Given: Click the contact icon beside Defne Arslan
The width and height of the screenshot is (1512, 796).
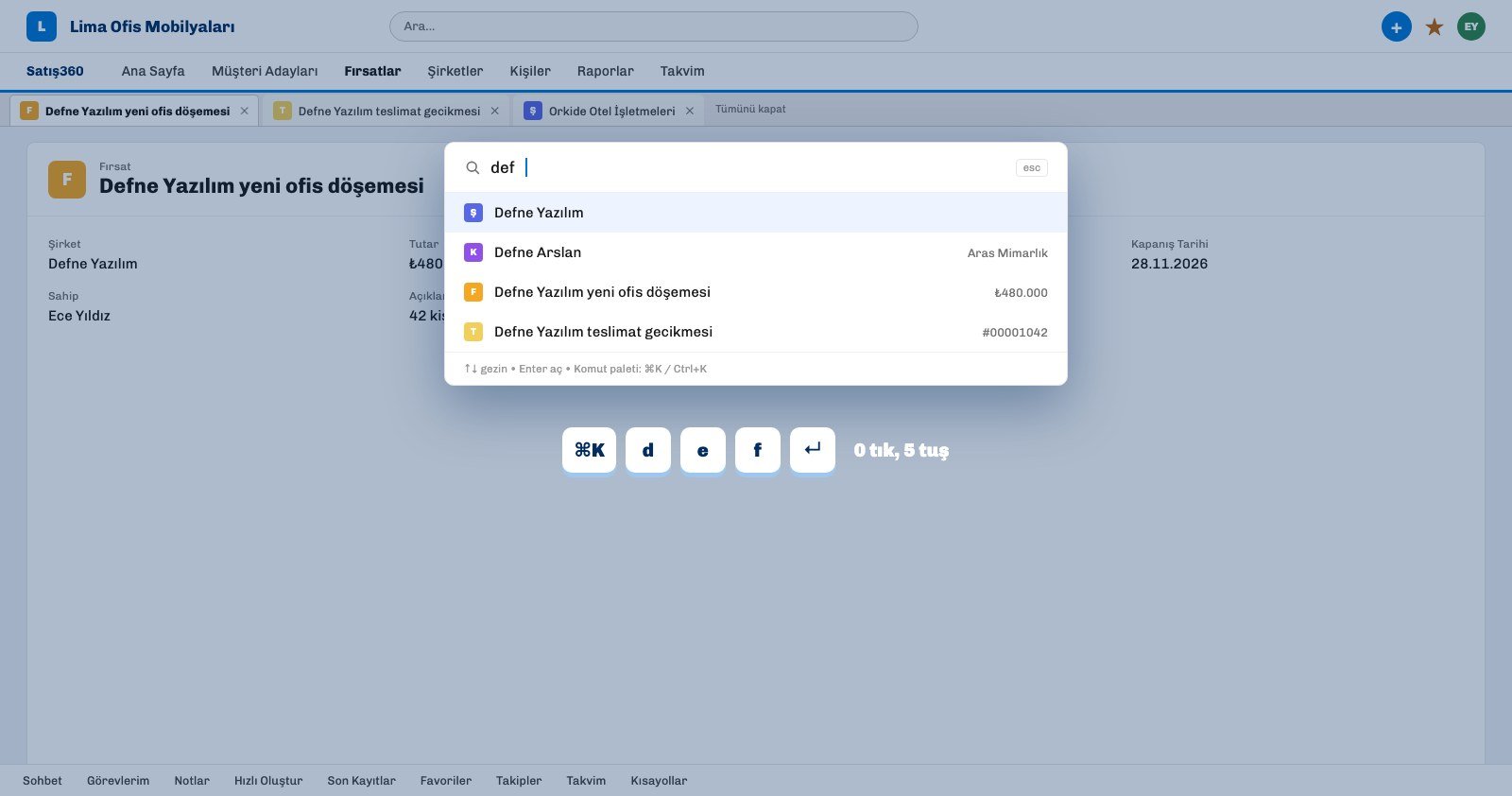Looking at the screenshot, I should (x=473, y=252).
